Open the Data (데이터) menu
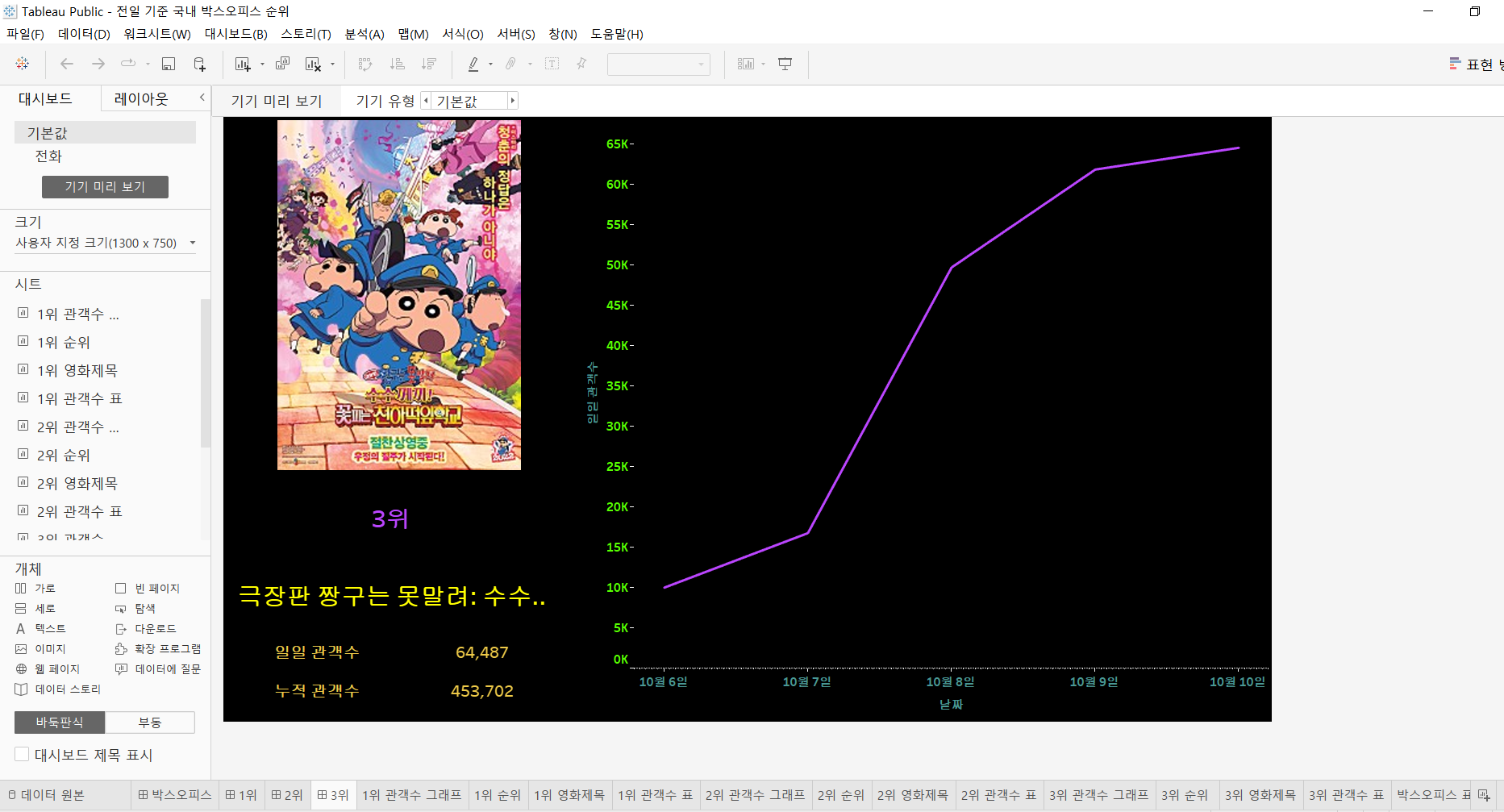This screenshot has height=812, width=1504. tap(84, 34)
